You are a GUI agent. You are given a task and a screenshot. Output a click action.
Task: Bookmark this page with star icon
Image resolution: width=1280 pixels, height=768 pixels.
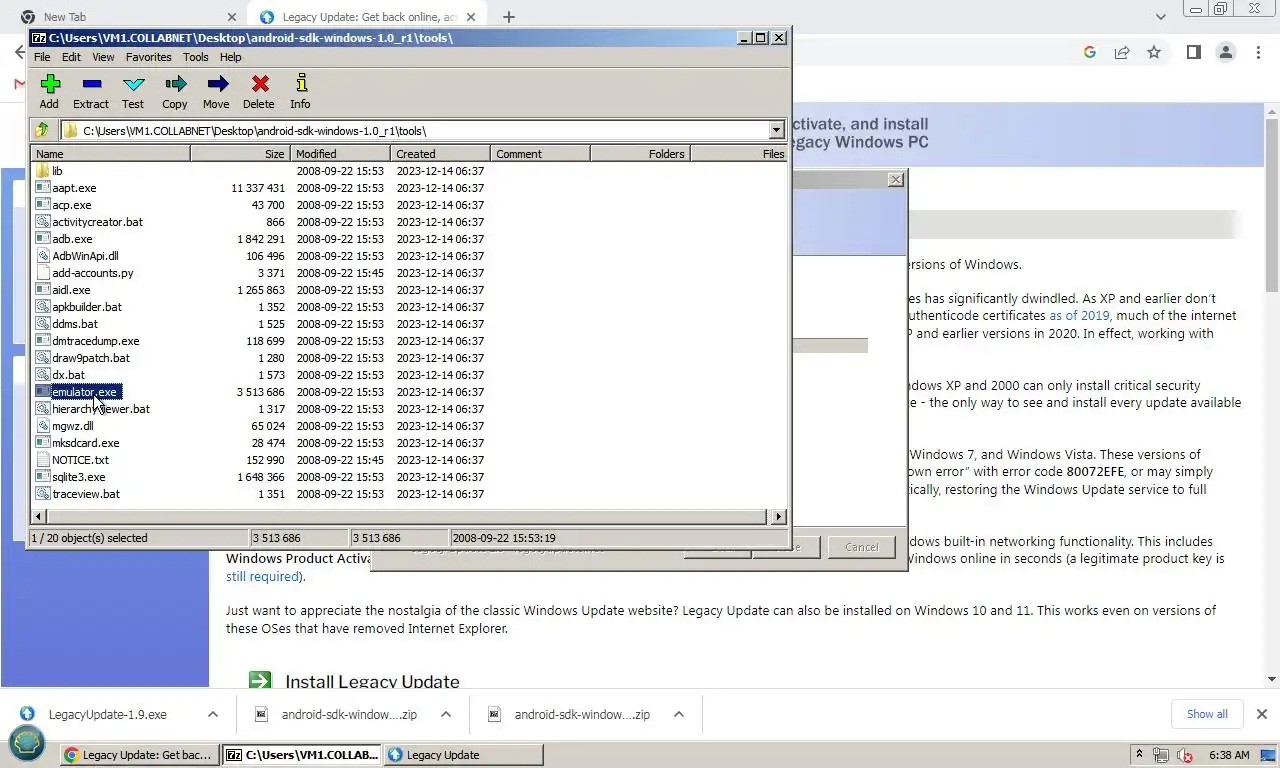click(1154, 52)
